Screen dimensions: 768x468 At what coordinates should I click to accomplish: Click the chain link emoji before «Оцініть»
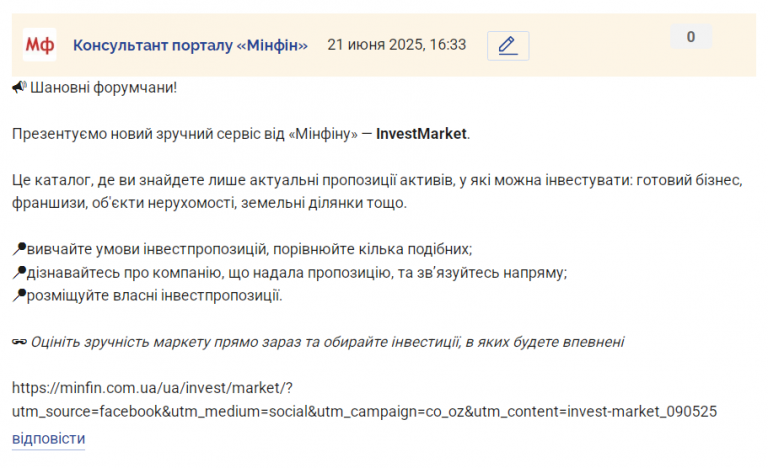tap(20, 342)
